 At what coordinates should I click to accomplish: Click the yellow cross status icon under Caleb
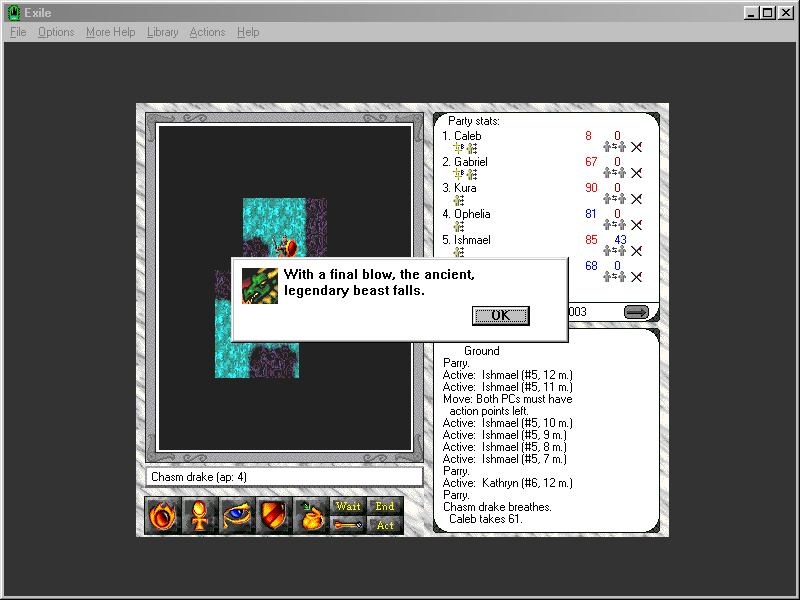459,148
